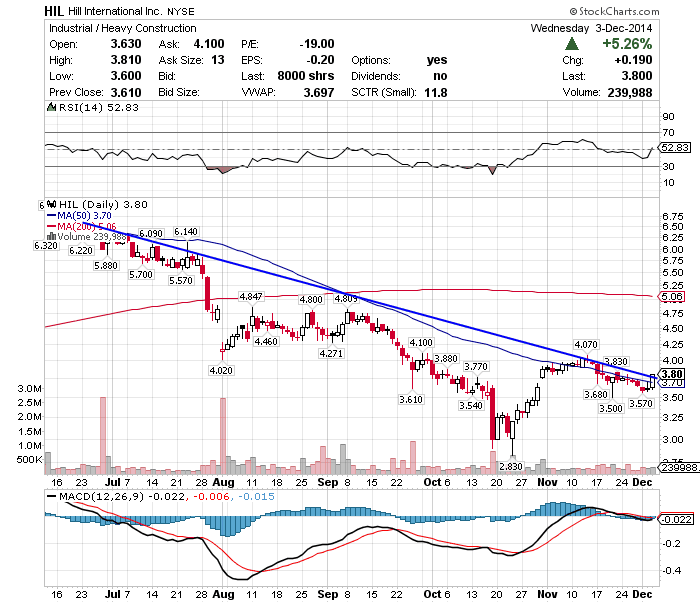Click the Volume value 239,988 in header

coord(629,92)
